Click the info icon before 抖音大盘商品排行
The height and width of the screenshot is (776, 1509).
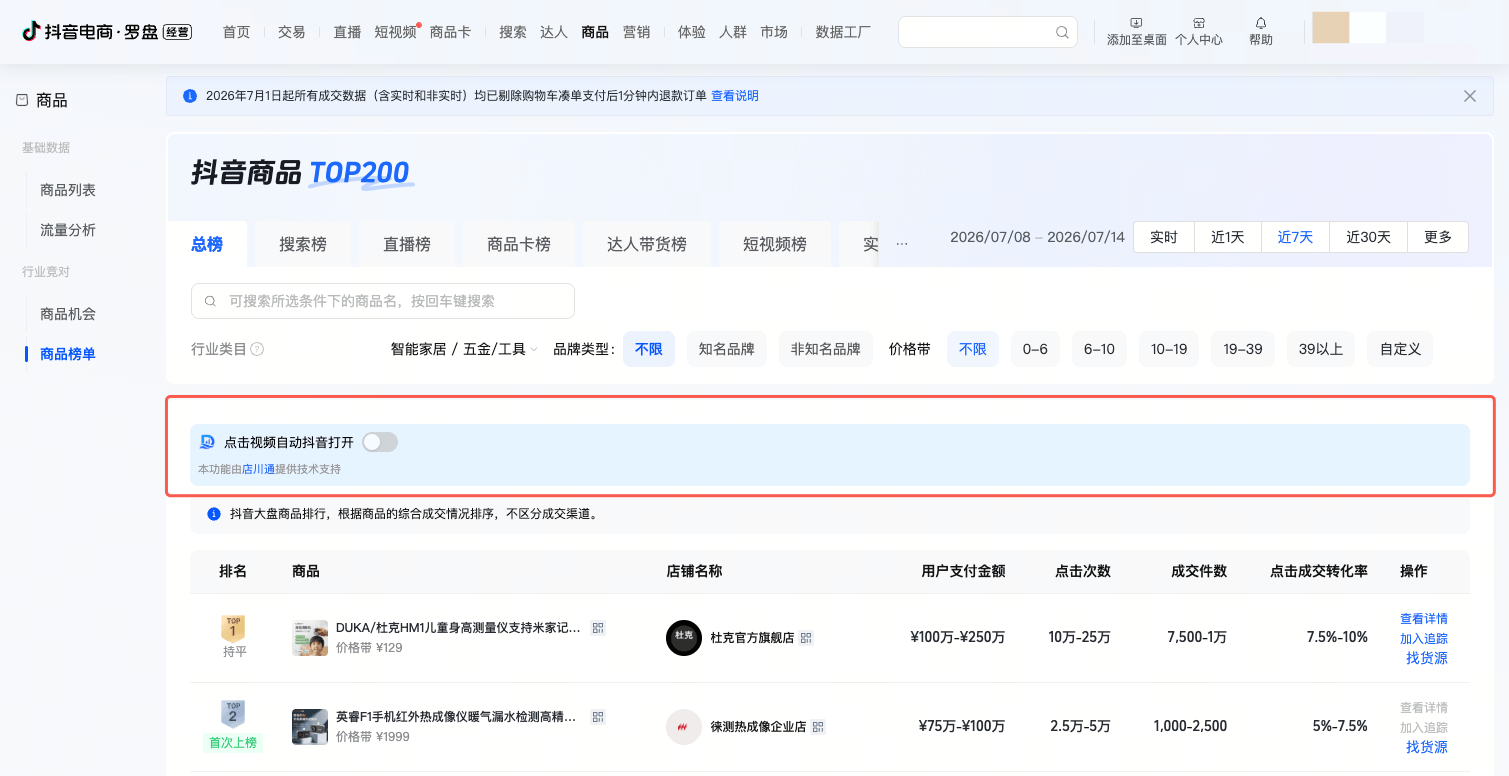pyautogui.click(x=213, y=514)
